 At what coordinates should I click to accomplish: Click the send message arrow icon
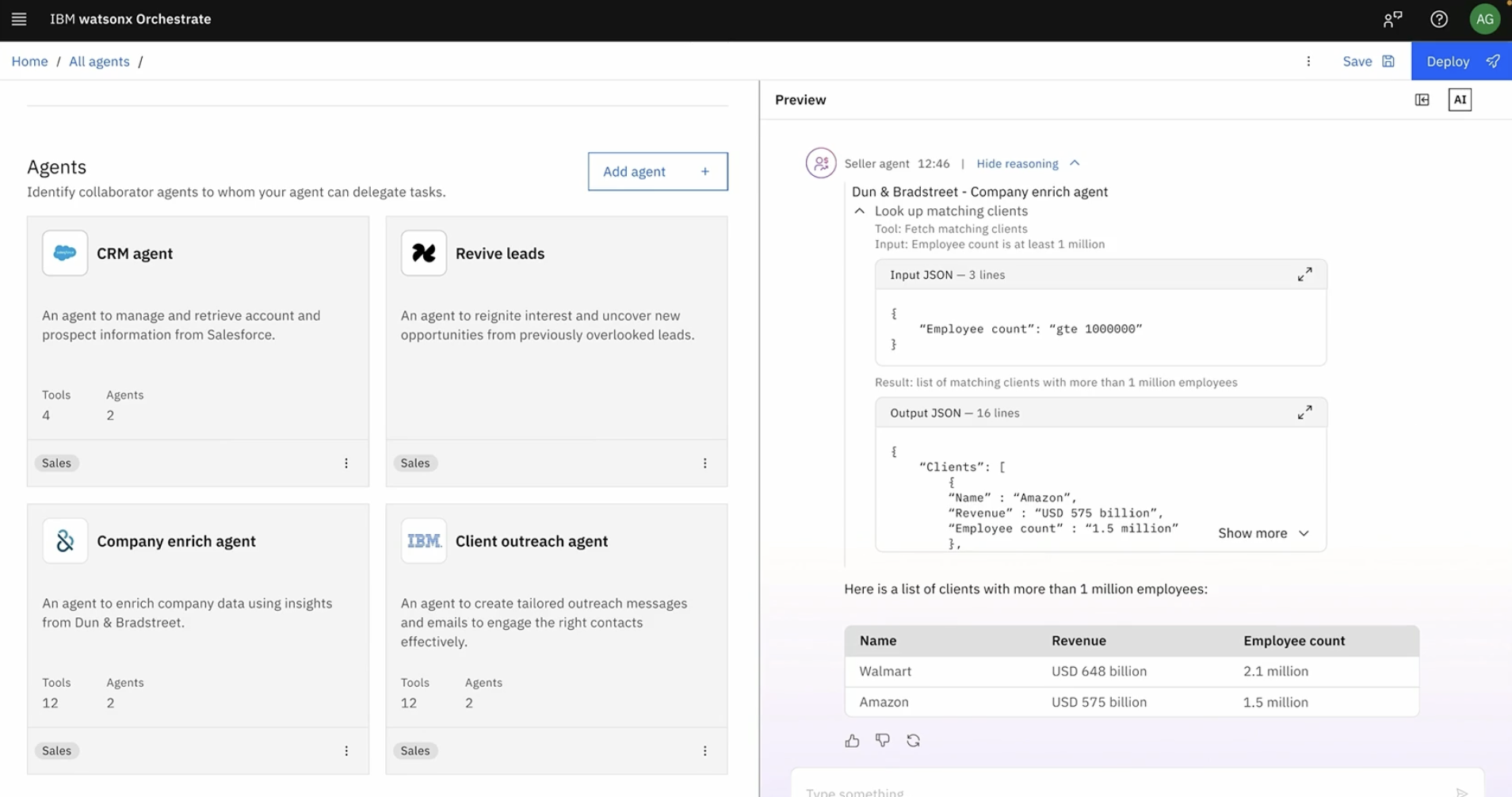[x=1461, y=791]
